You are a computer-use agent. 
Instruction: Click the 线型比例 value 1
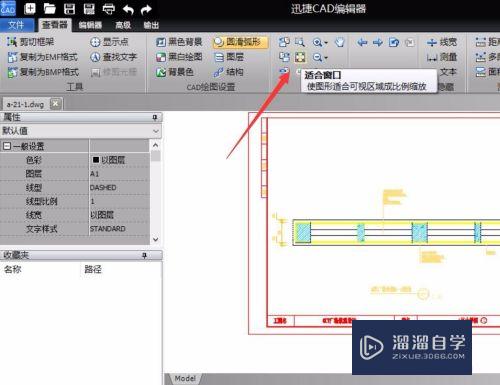pos(119,201)
